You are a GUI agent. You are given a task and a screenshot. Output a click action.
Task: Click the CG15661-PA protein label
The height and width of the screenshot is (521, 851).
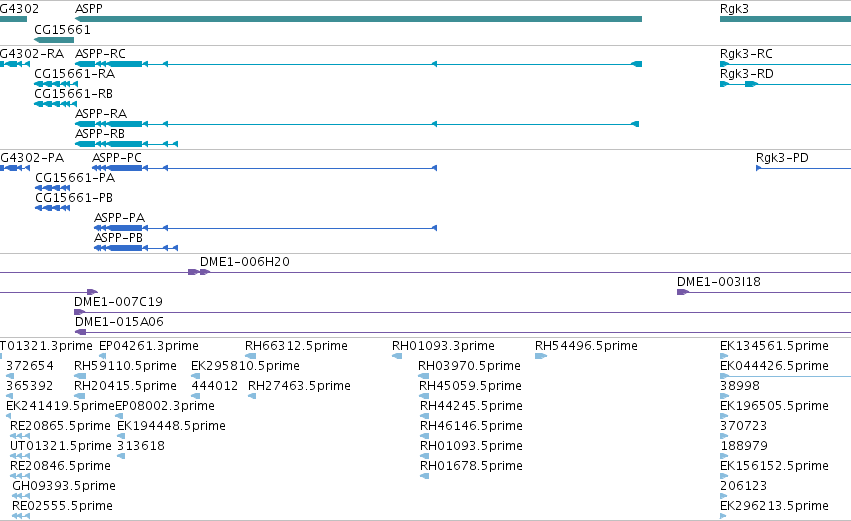click(x=75, y=178)
